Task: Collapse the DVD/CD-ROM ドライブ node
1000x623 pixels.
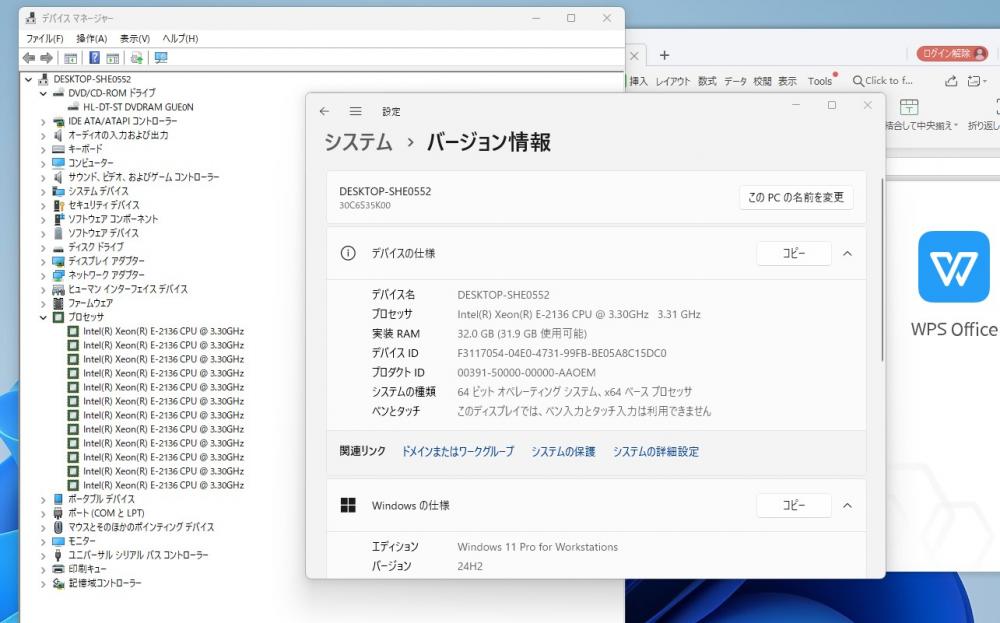Action: (43, 93)
